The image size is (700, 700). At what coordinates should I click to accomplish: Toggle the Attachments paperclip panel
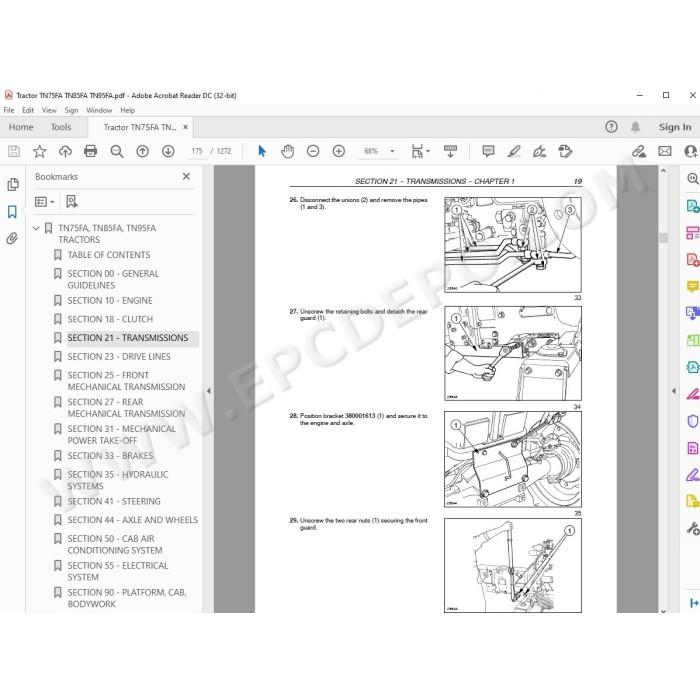(x=12, y=238)
